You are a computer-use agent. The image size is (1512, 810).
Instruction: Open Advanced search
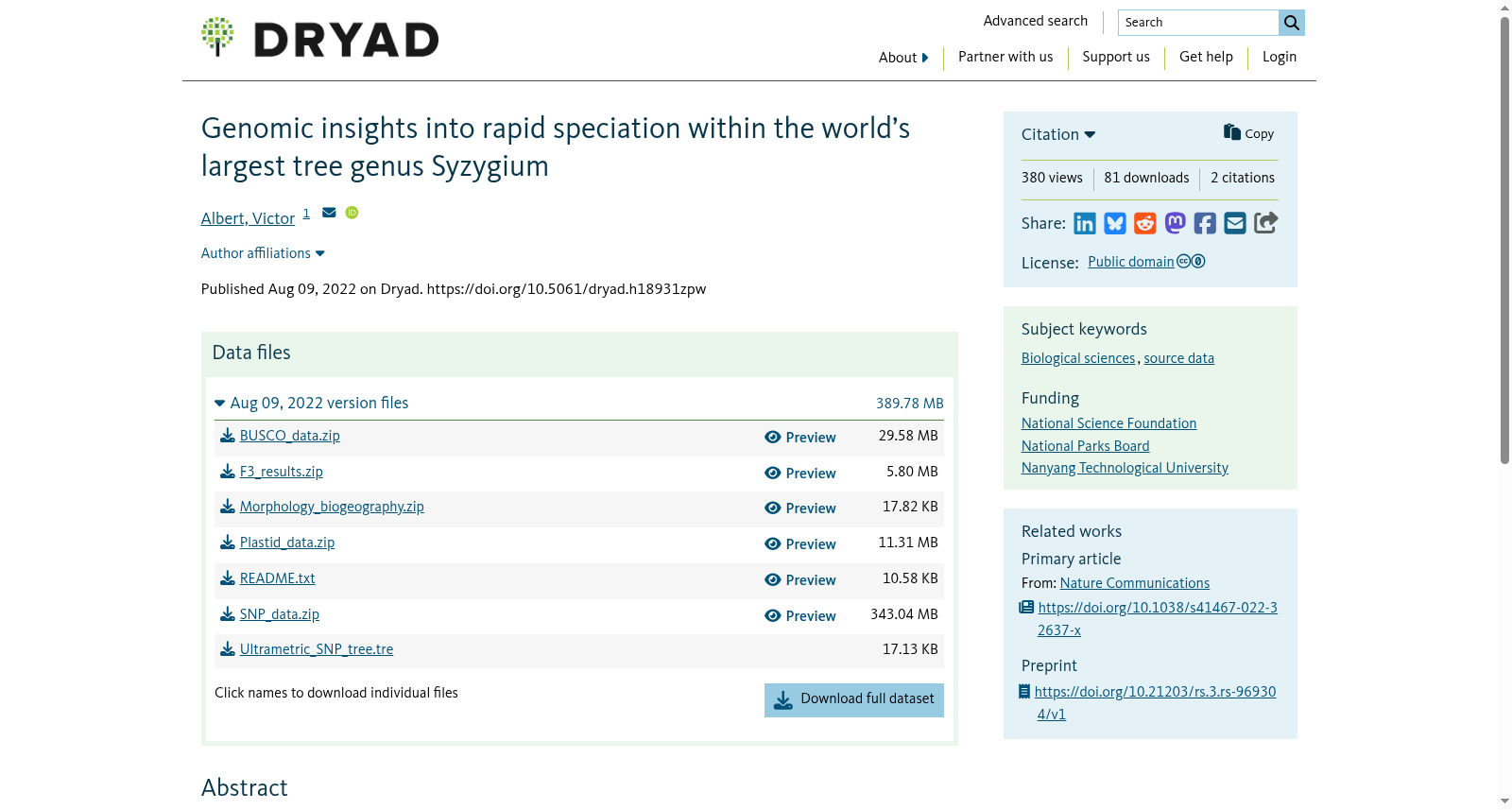click(x=1035, y=21)
